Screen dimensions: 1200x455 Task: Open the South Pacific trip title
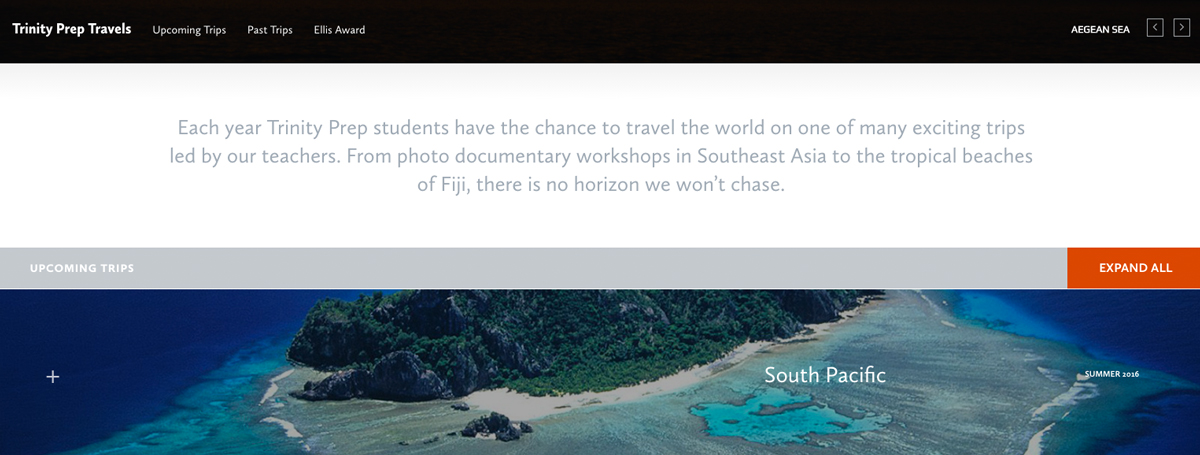825,375
